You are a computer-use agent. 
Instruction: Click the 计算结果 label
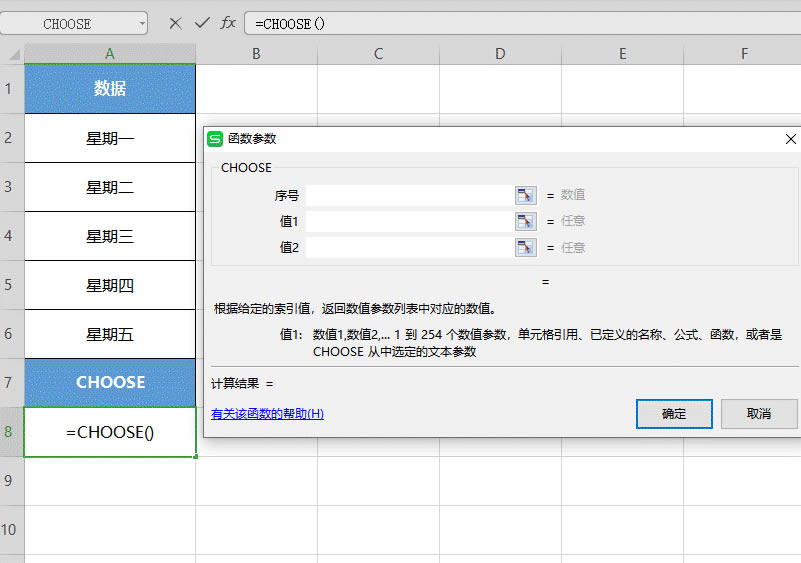pyautogui.click(x=235, y=383)
